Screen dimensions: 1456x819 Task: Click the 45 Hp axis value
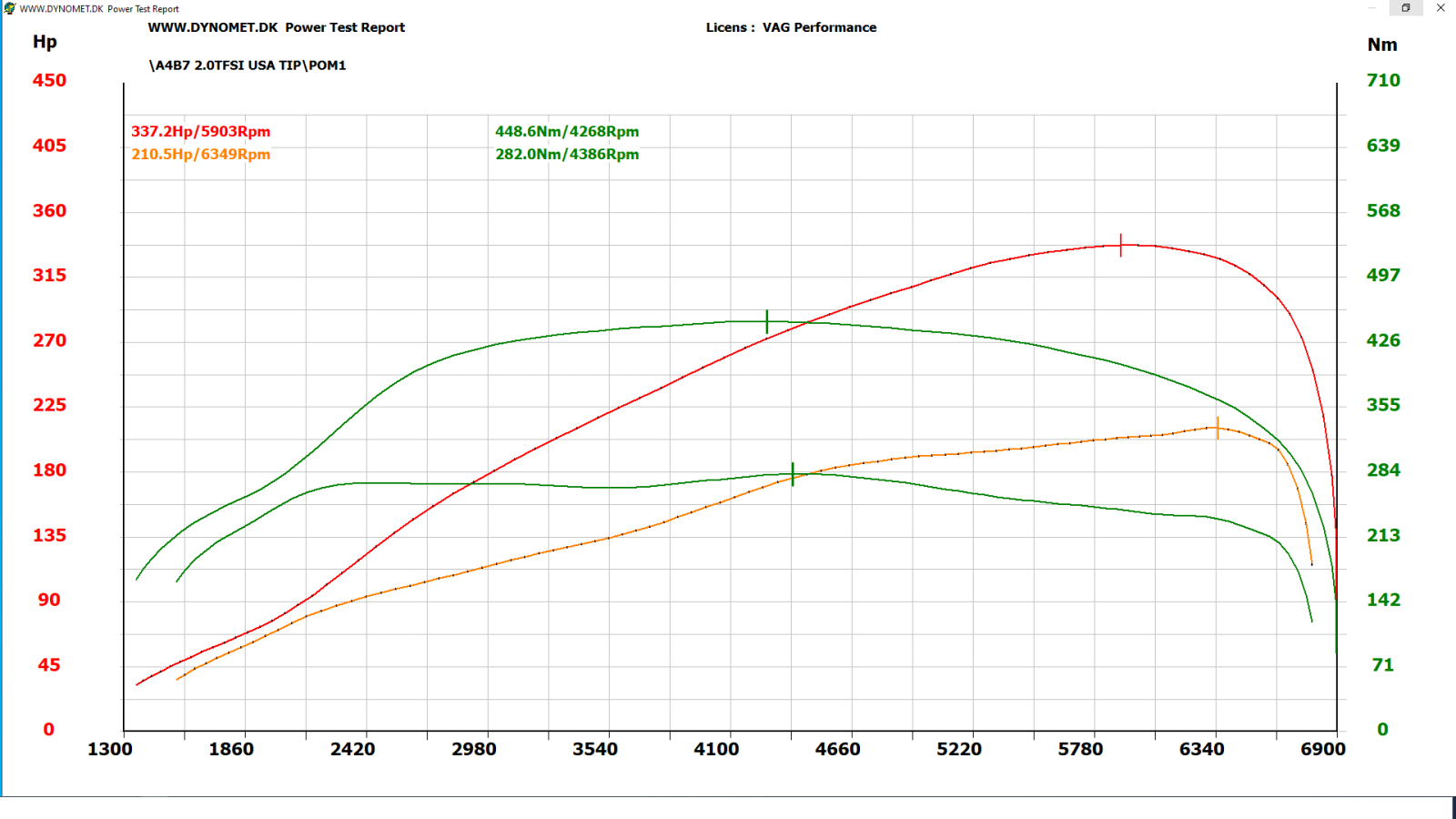tap(49, 665)
